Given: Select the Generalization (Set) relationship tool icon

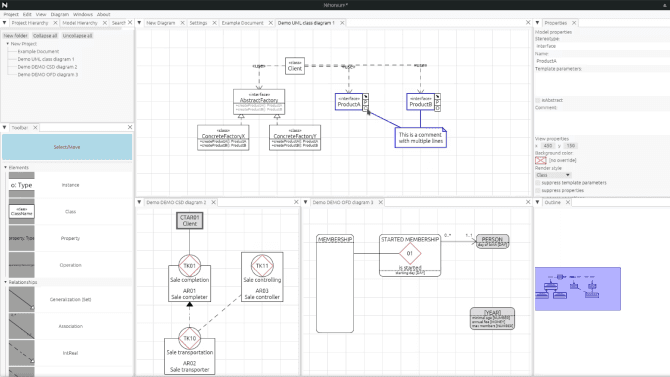Looking at the screenshot, I should 21,299.
